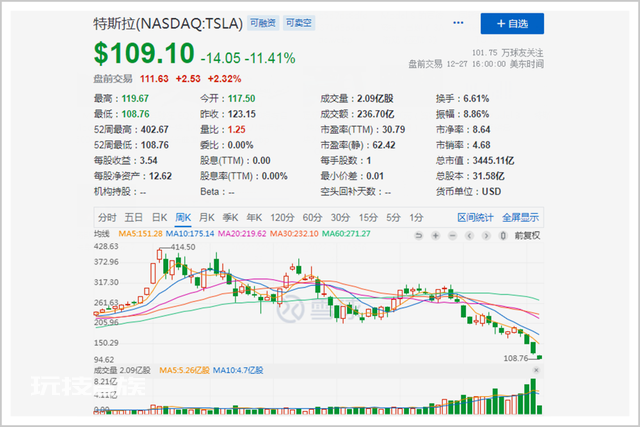
Task: Add TSLA to watchlist with 自选 button
Action: coord(512,24)
